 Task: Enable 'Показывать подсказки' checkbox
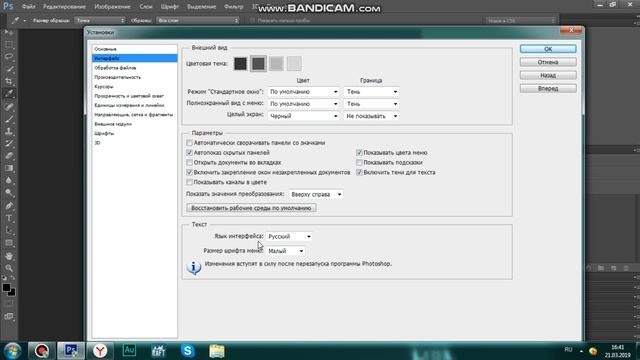pyautogui.click(x=359, y=162)
